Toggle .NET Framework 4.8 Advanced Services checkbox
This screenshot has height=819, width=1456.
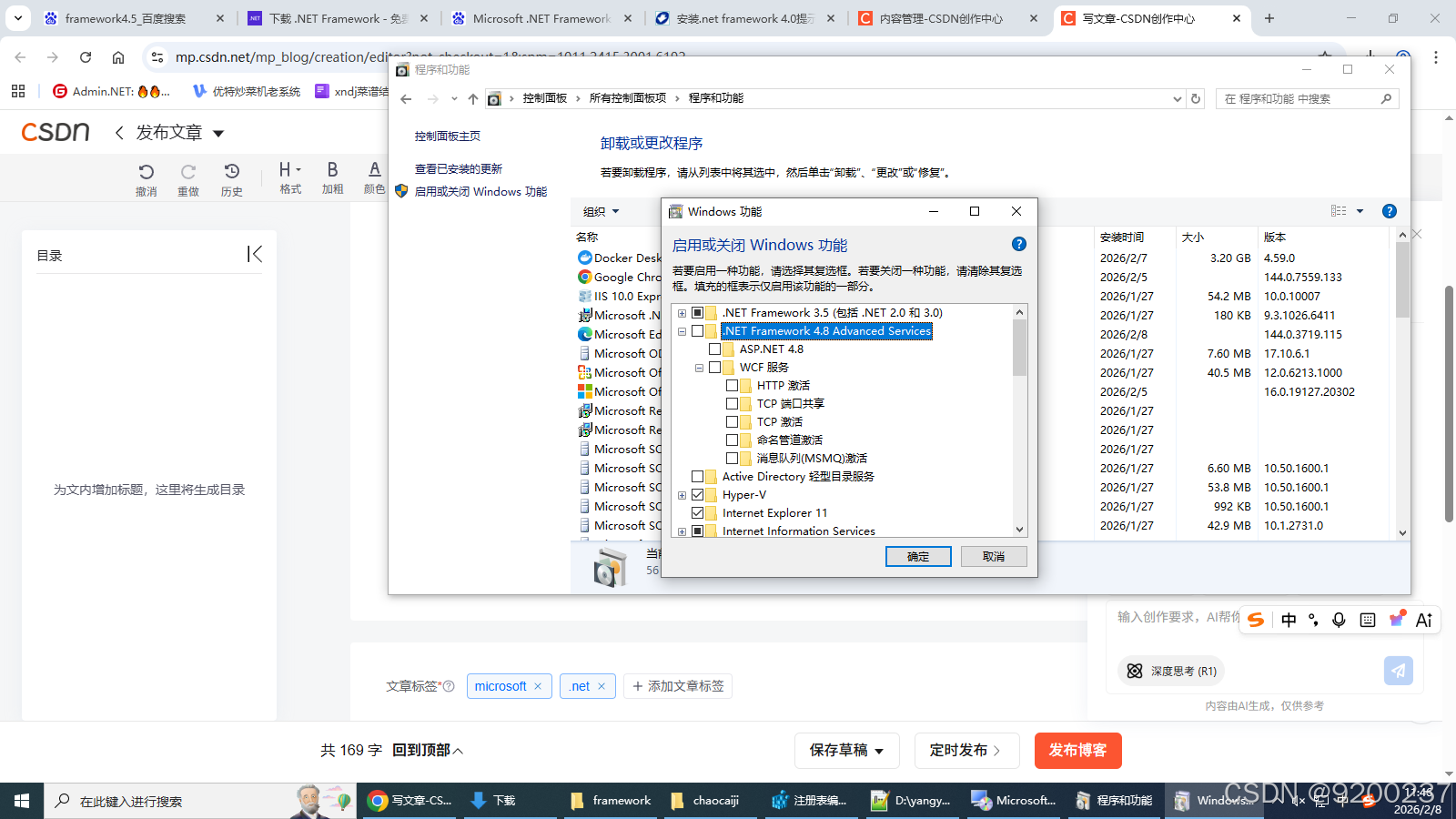(698, 331)
